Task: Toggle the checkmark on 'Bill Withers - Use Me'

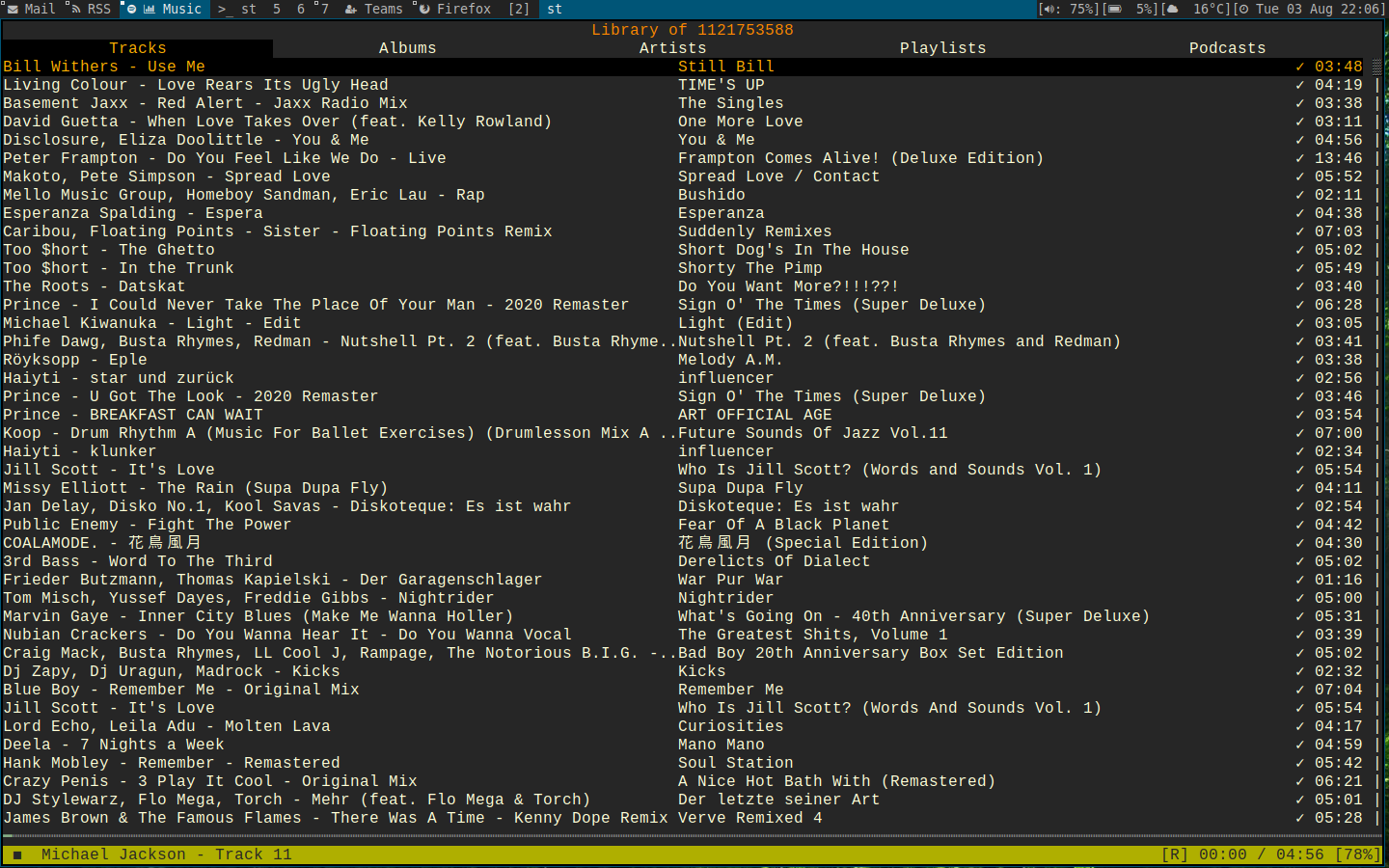Action: [x=1300, y=66]
